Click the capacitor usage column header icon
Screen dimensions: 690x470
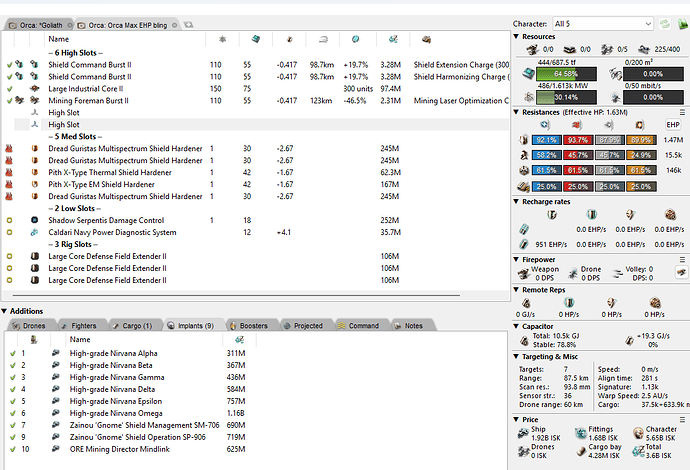tap(290, 39)
